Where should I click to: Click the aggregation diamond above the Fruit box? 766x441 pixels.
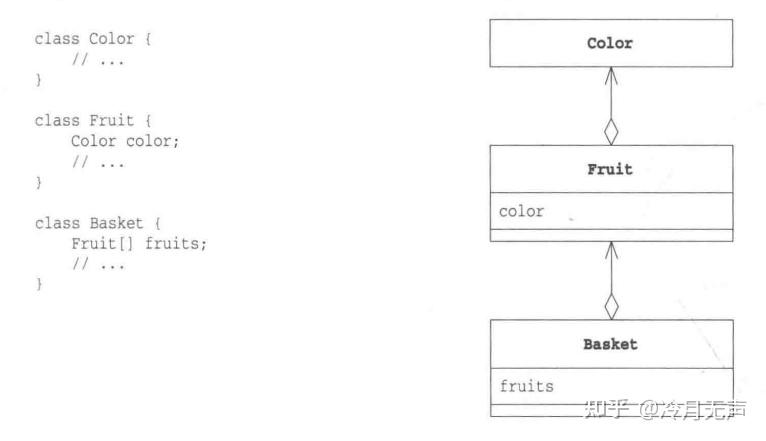(x=610, y=131)
